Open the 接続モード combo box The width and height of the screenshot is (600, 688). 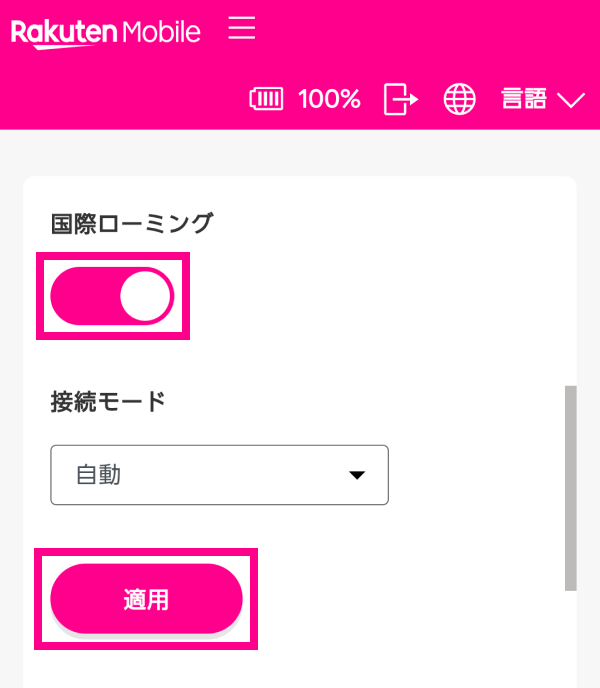[219, 475]
